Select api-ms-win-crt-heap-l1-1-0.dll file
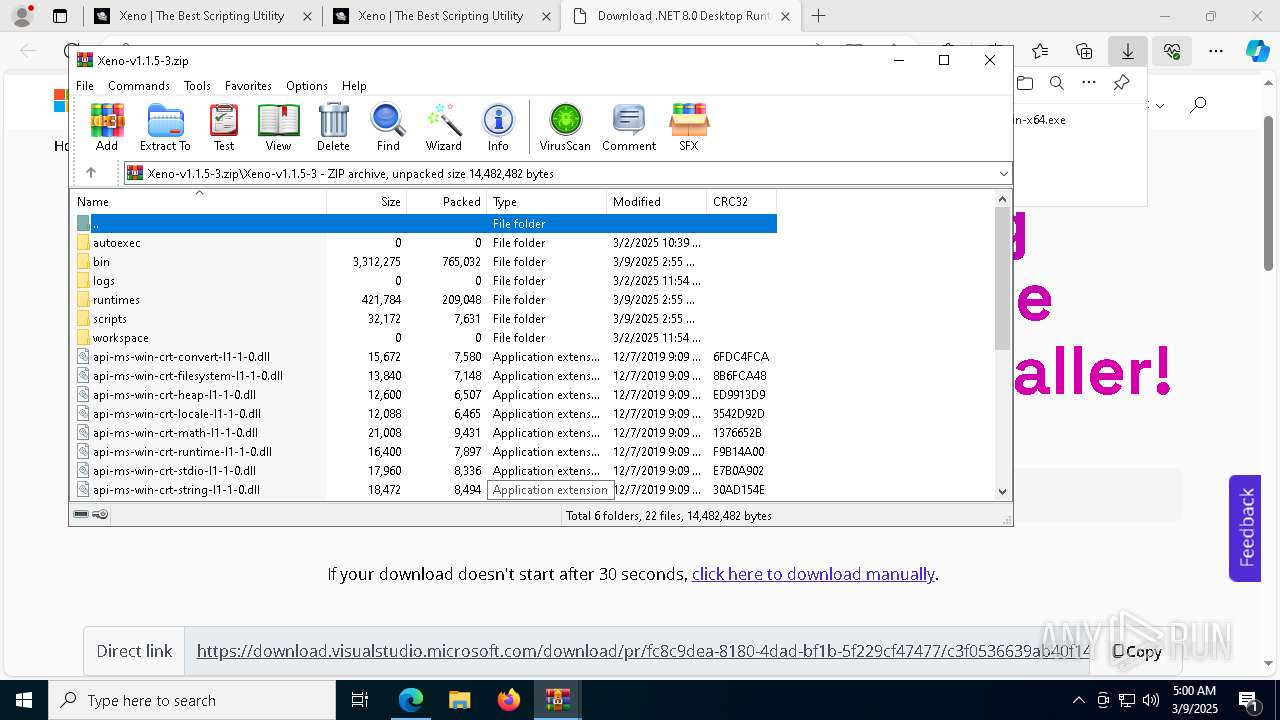This screenshot has height=720, width=1280. click(426, 395)
